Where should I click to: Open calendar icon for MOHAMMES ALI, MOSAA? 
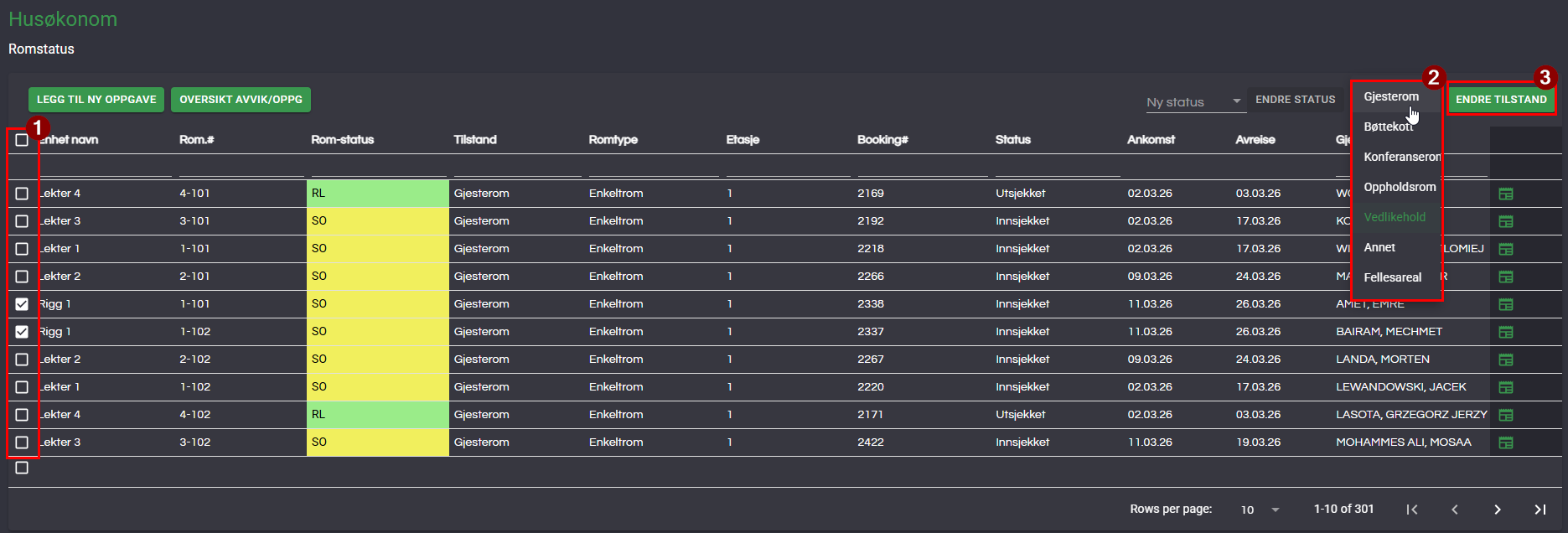pyautogui.click(x=1505, y=442)
